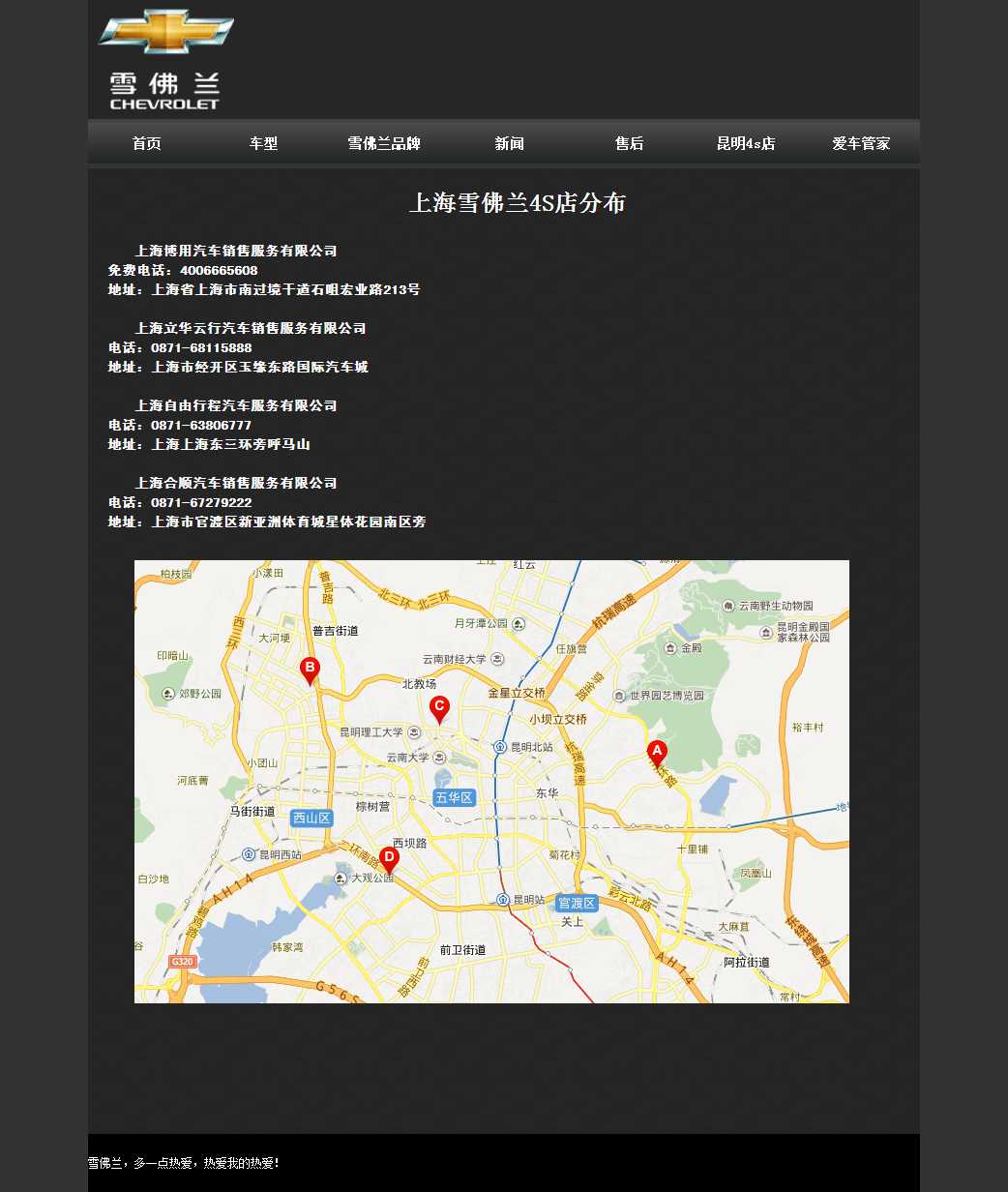Click the 昆明站 railway station icon

coord(502,900)
